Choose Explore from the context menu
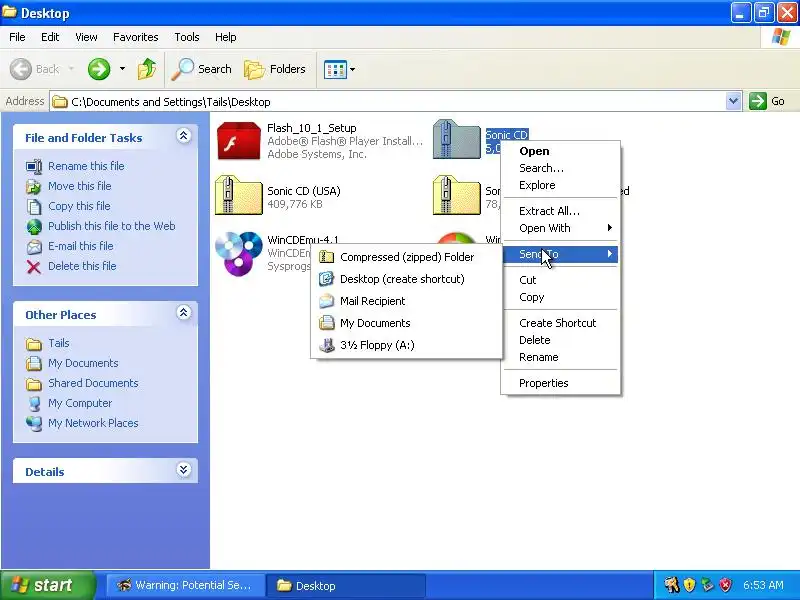This screenshot has width=800, height=600. coord(560,185)
